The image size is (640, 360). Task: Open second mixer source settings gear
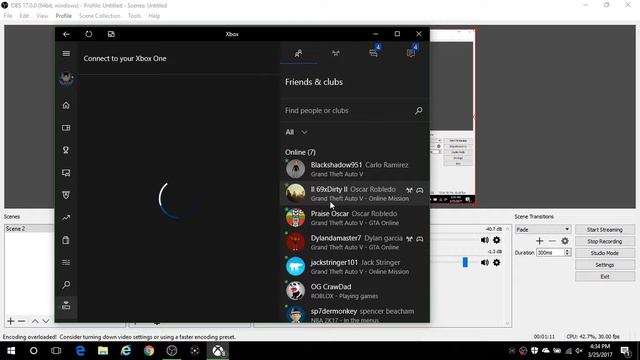coord(496,262)
